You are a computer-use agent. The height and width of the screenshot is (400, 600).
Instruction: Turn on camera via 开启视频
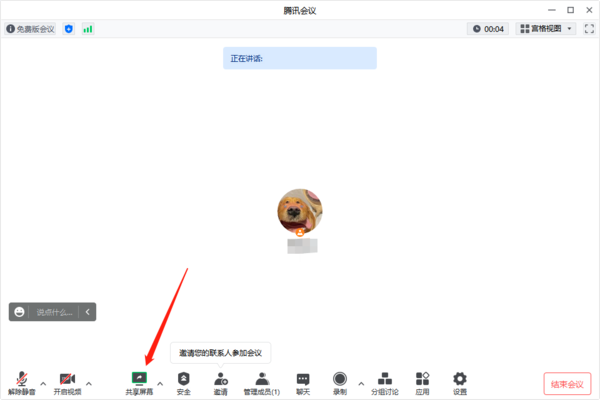(x=67, y=383)
